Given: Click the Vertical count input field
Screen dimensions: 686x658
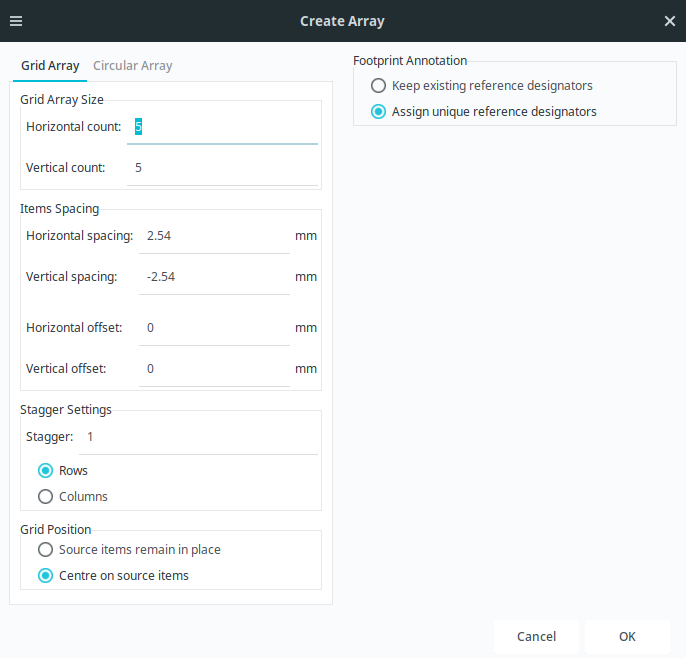Looking at the screenshot, I should [x=222, y=168].
